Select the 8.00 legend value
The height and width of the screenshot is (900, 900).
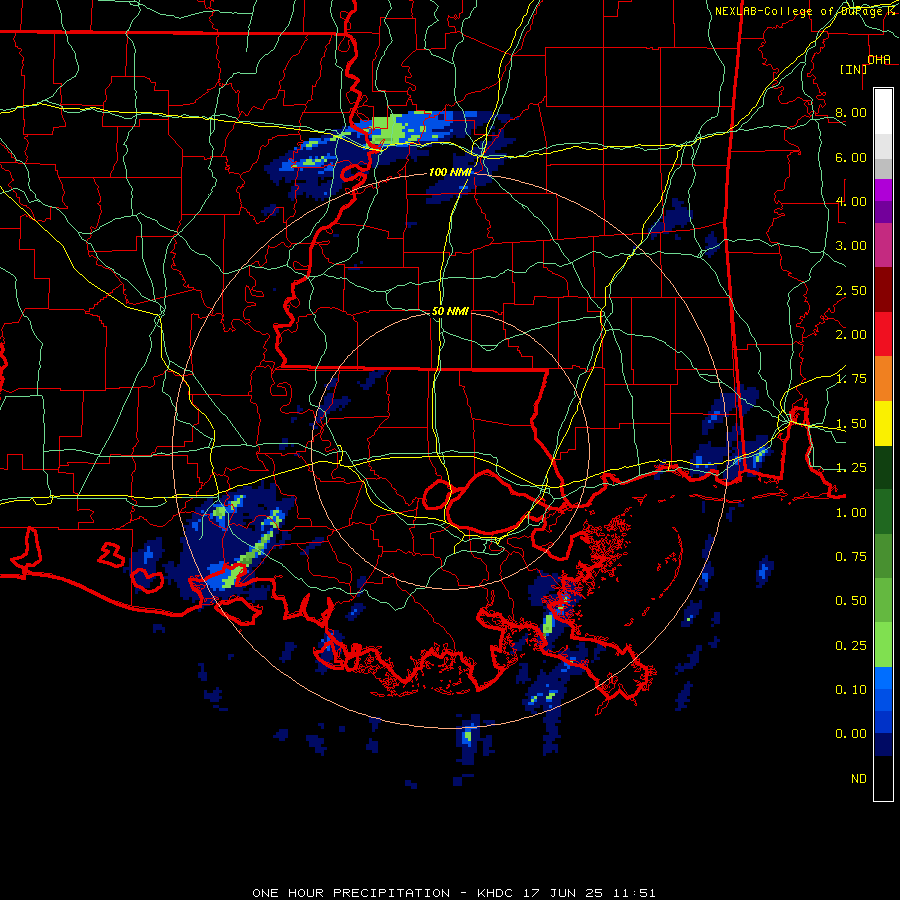[851, 112]
